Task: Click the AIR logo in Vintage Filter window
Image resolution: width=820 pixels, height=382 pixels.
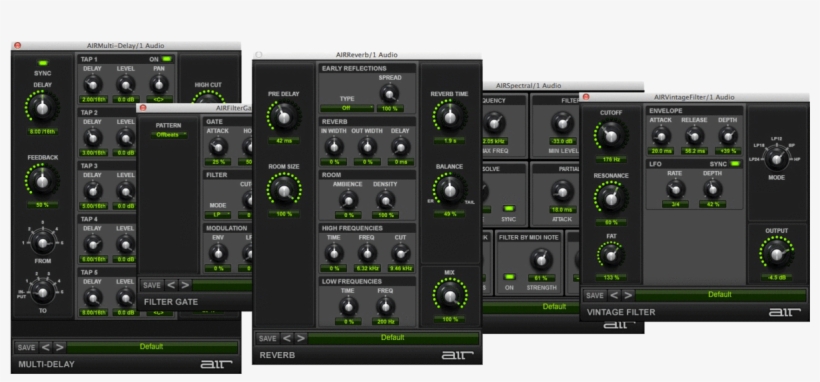Action: pos(784,312)
